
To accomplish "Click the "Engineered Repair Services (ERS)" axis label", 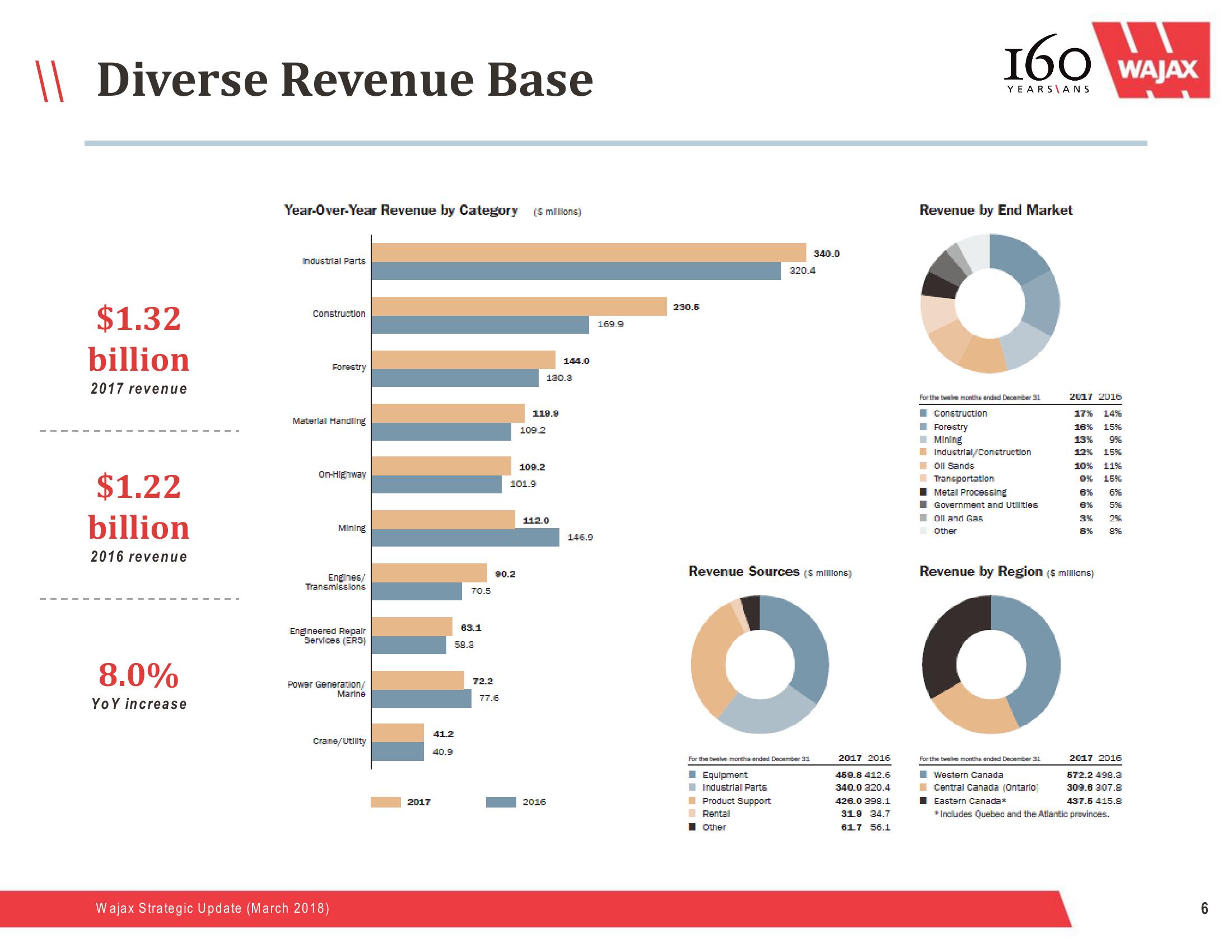I will tap(328, 636).
